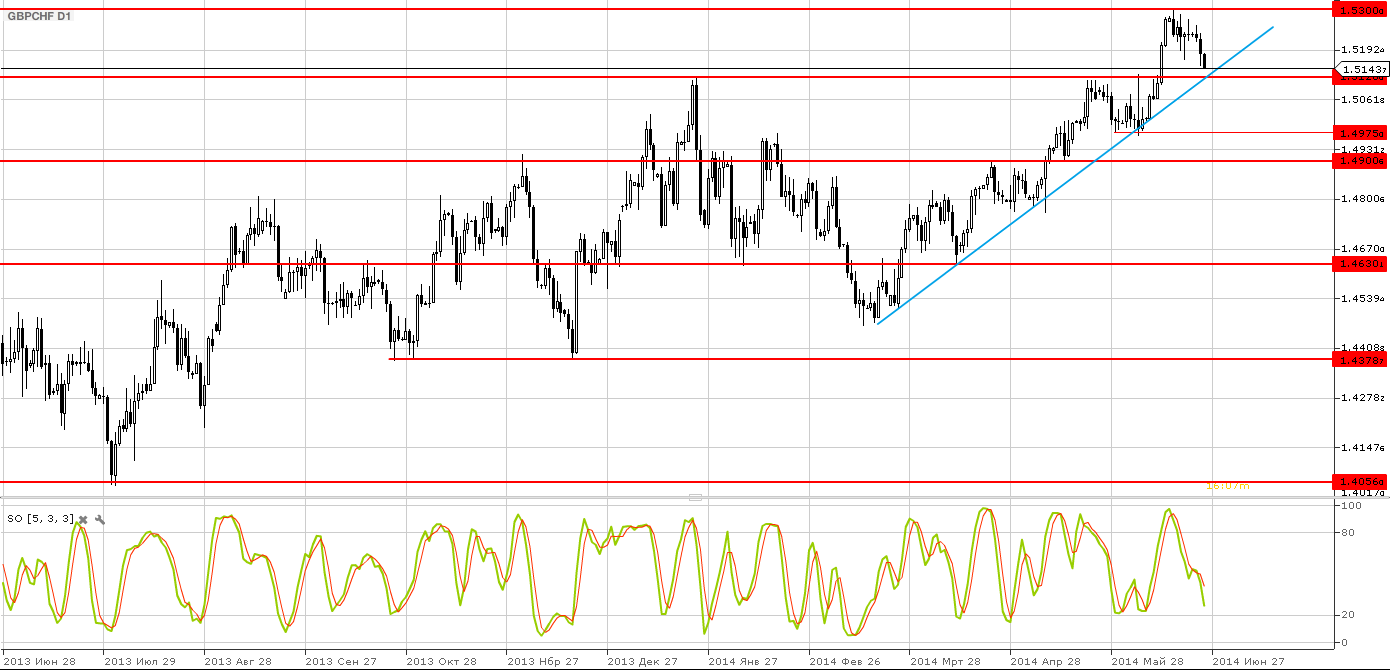Click the 2013 Дек 27 date label

coord(642,662)
